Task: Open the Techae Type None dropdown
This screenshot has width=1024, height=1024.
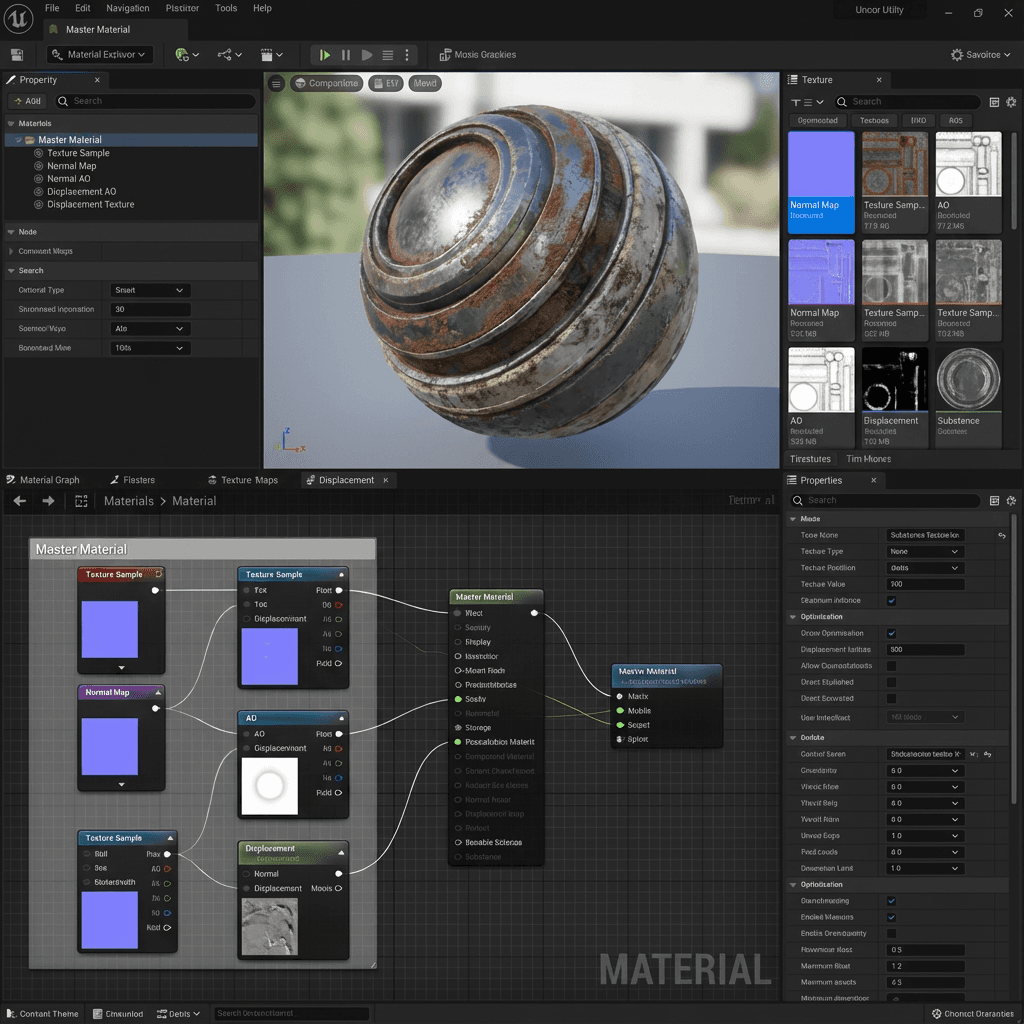Action: click(x=925, y=552)
